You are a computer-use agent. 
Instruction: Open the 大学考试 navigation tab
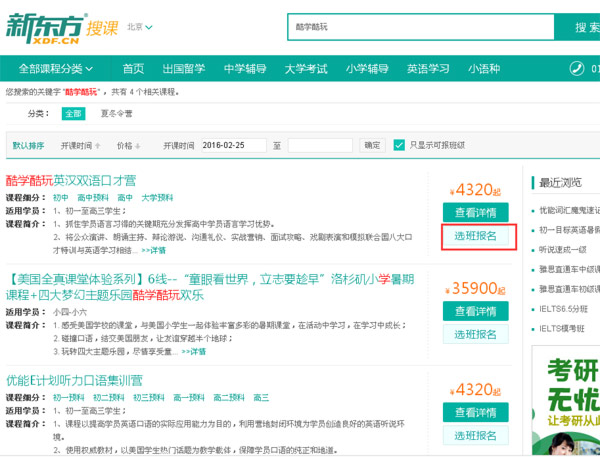click(x=305, y=69)
